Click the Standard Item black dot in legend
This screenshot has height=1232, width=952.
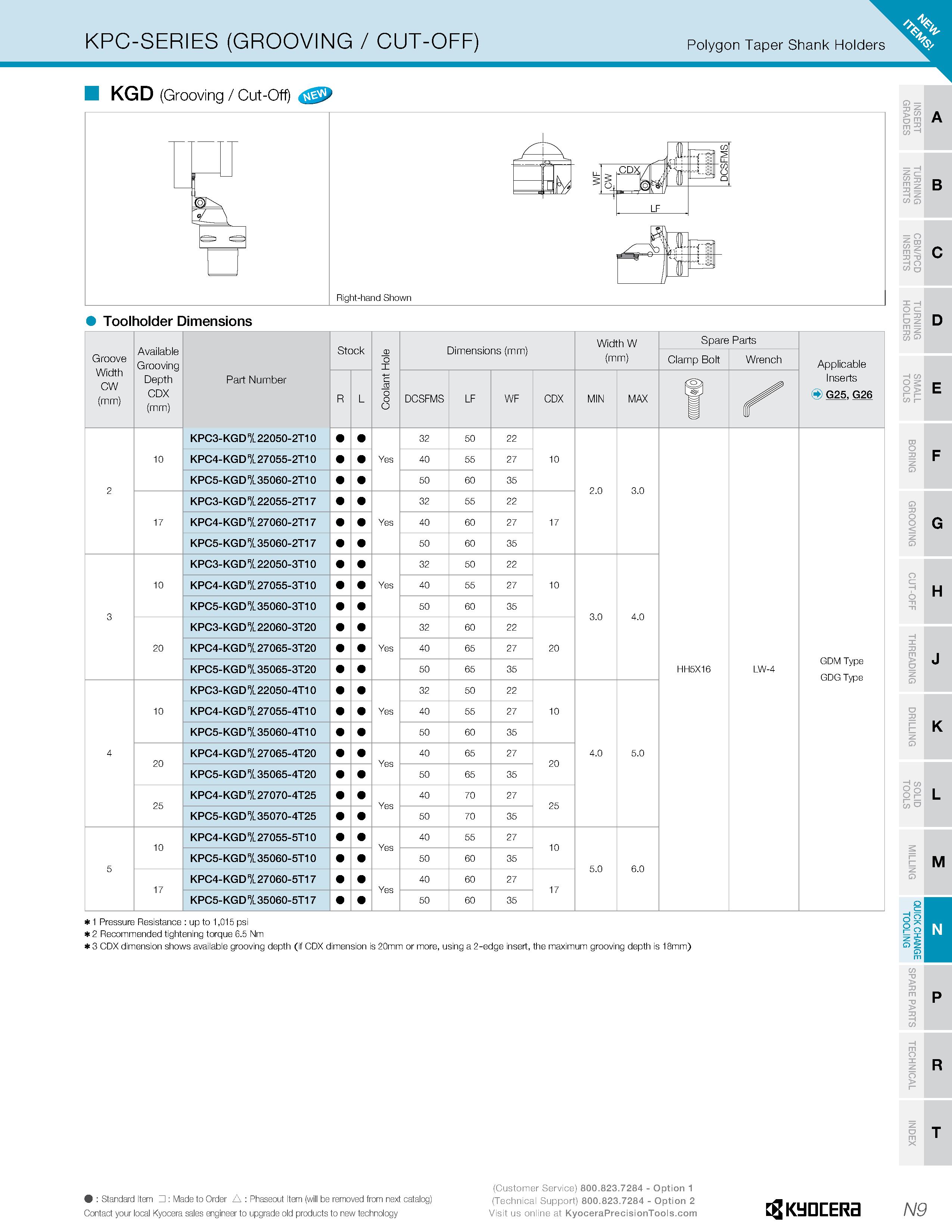[x=88, y=1199]
